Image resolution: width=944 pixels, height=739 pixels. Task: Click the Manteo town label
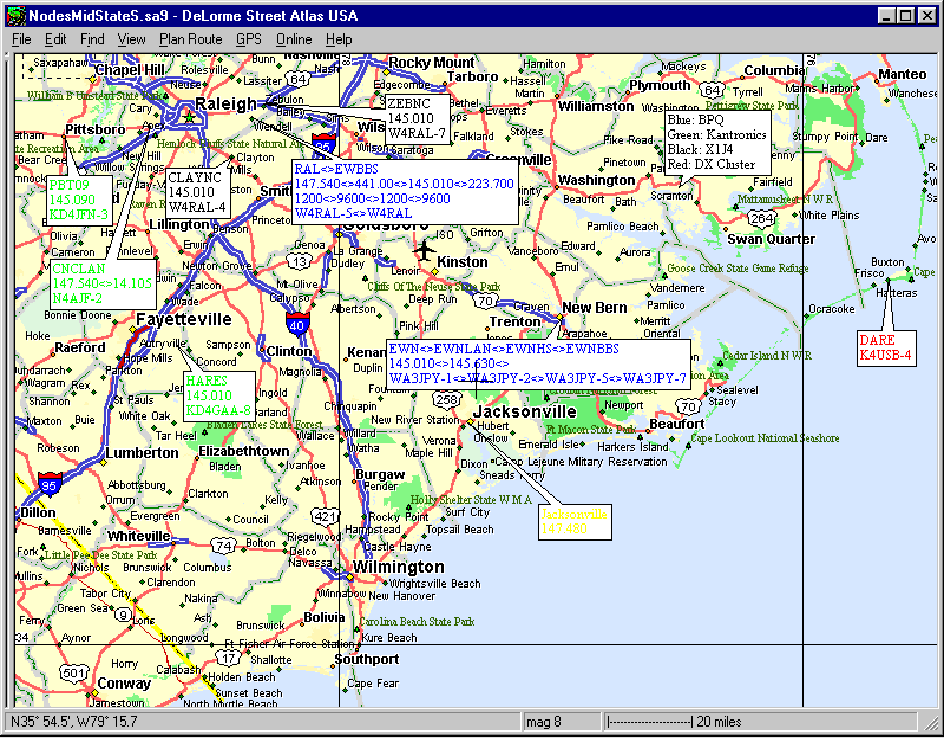coord(902,74)
